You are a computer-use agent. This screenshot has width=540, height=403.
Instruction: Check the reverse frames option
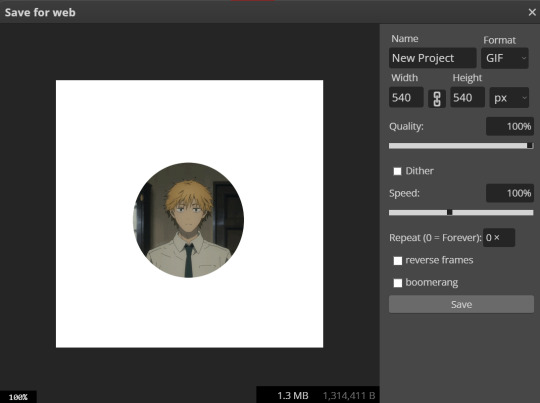tap(398, 261)
